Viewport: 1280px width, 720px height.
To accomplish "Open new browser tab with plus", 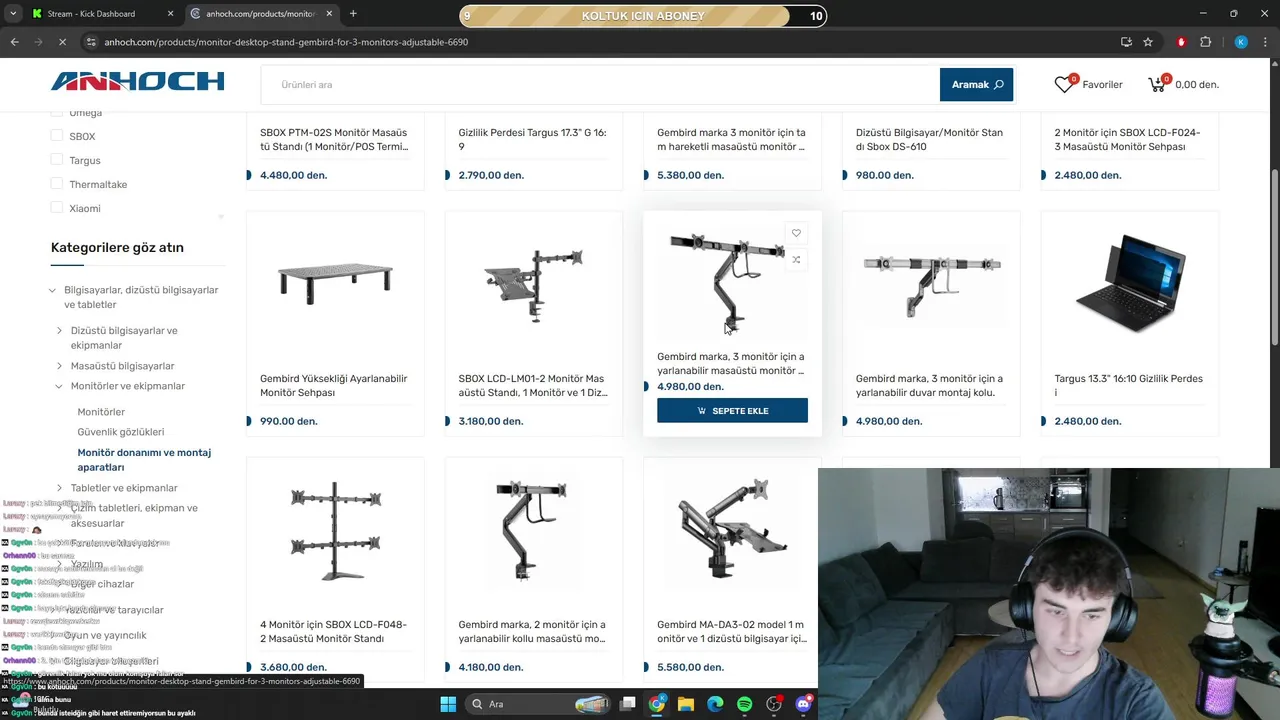I will click(353, 14).
